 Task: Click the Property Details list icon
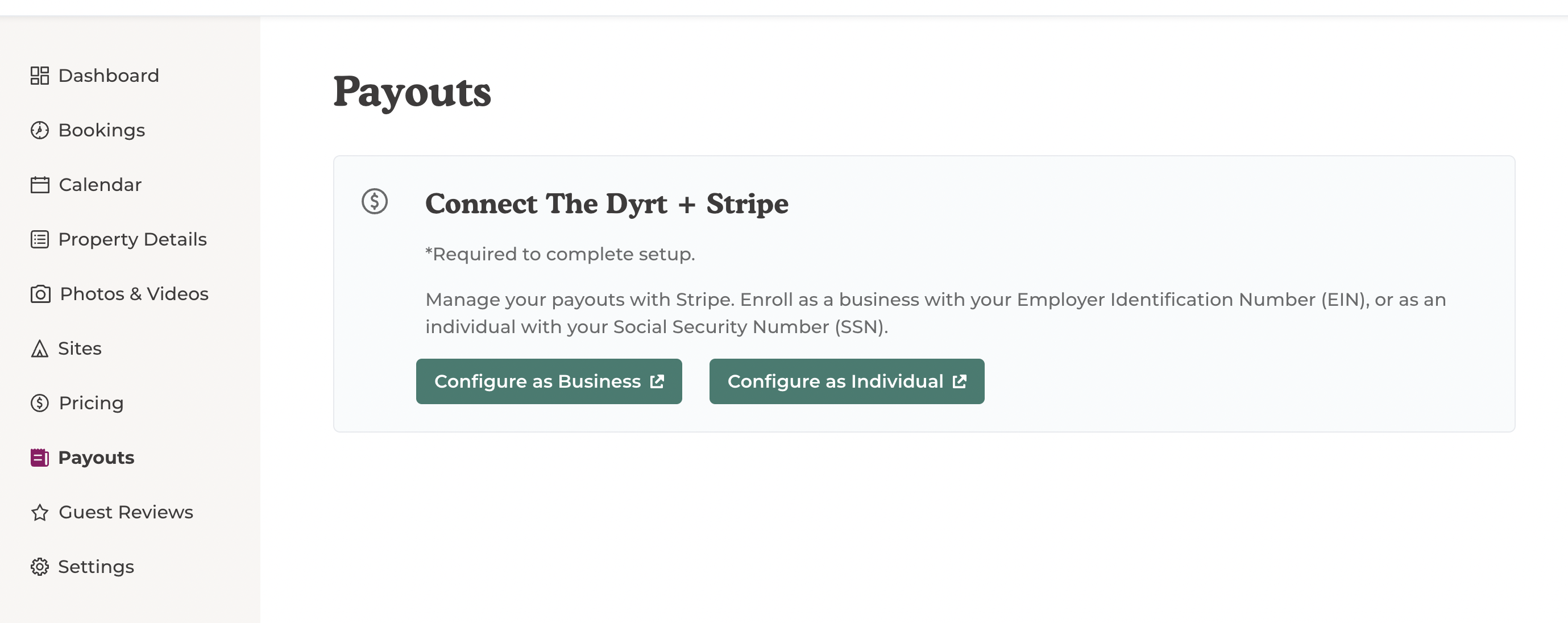(40, 239)
